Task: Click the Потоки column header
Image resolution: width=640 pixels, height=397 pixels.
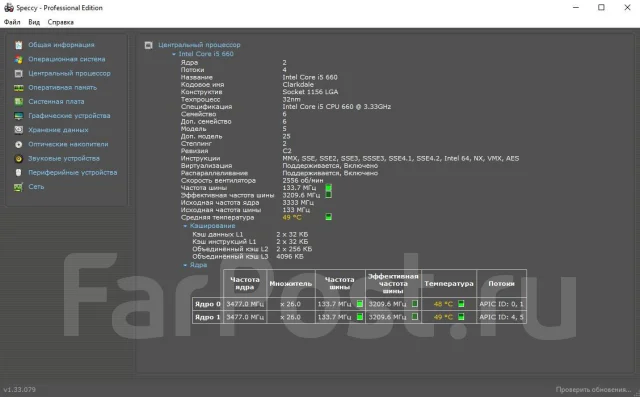Action: [501, 284]
